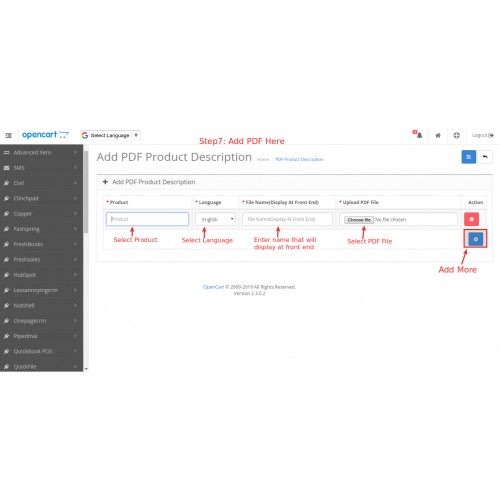Add another row with blue plus button

pos(476,239)
